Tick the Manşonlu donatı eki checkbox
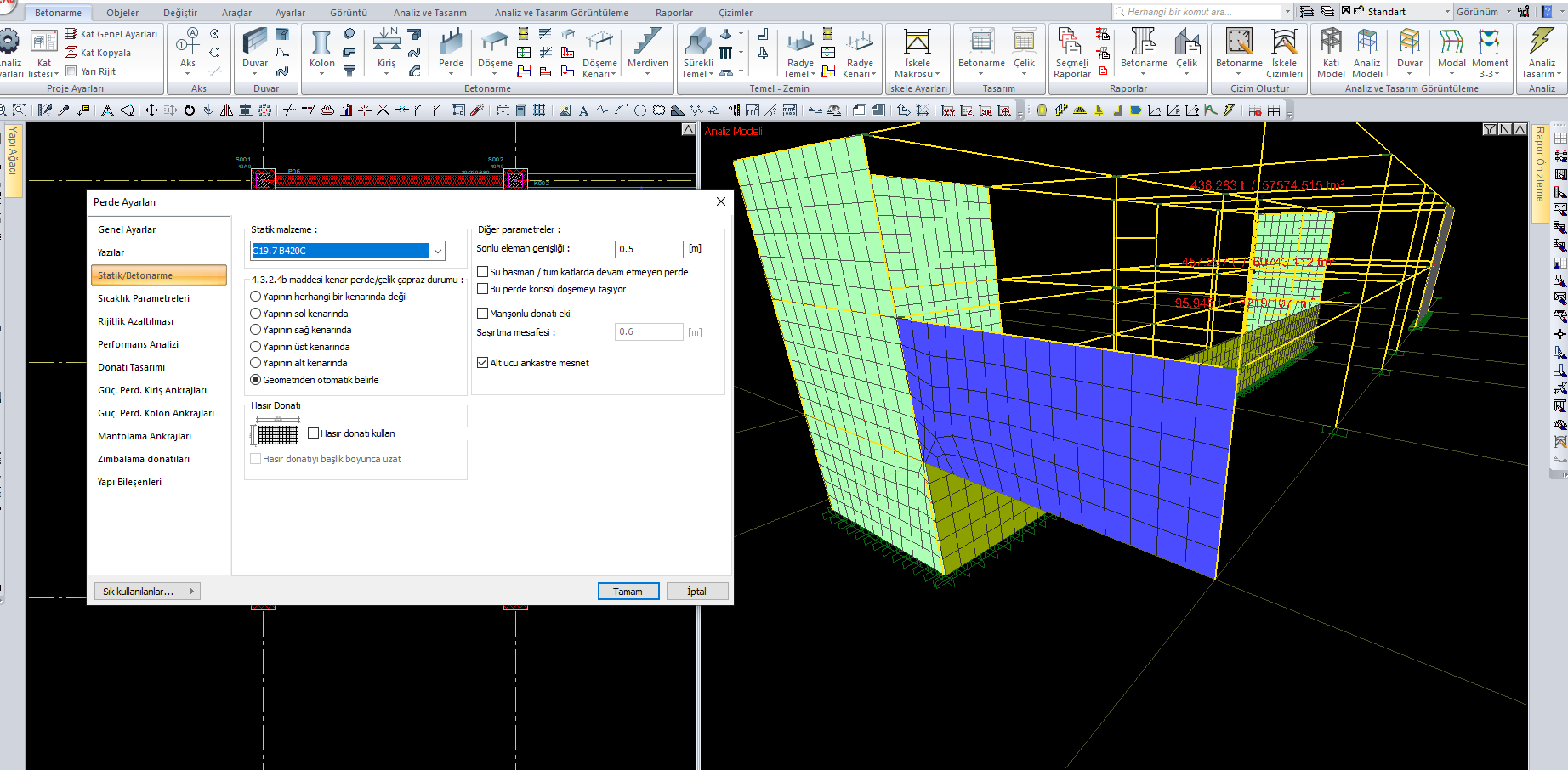Image resolution: width=1568 pixels, height=770 pixels. click(x=483, y=314)
